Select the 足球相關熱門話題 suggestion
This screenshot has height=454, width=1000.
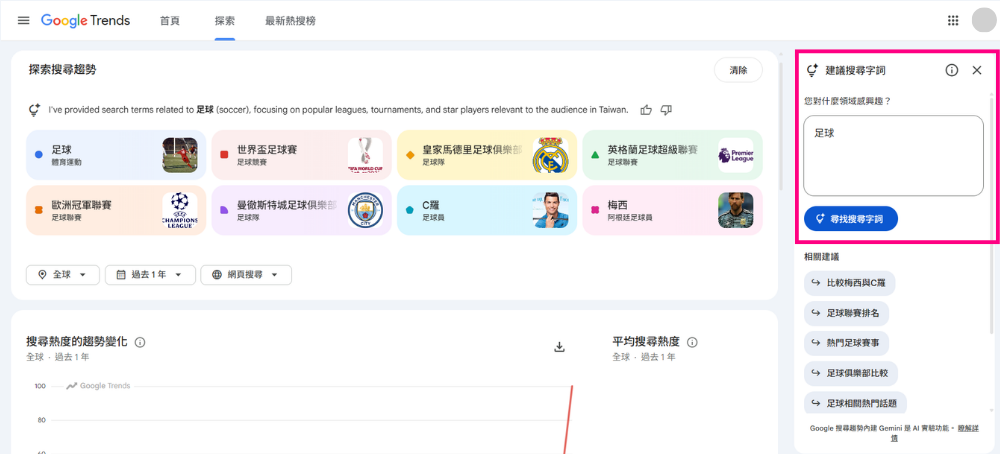tap(855, 403)
